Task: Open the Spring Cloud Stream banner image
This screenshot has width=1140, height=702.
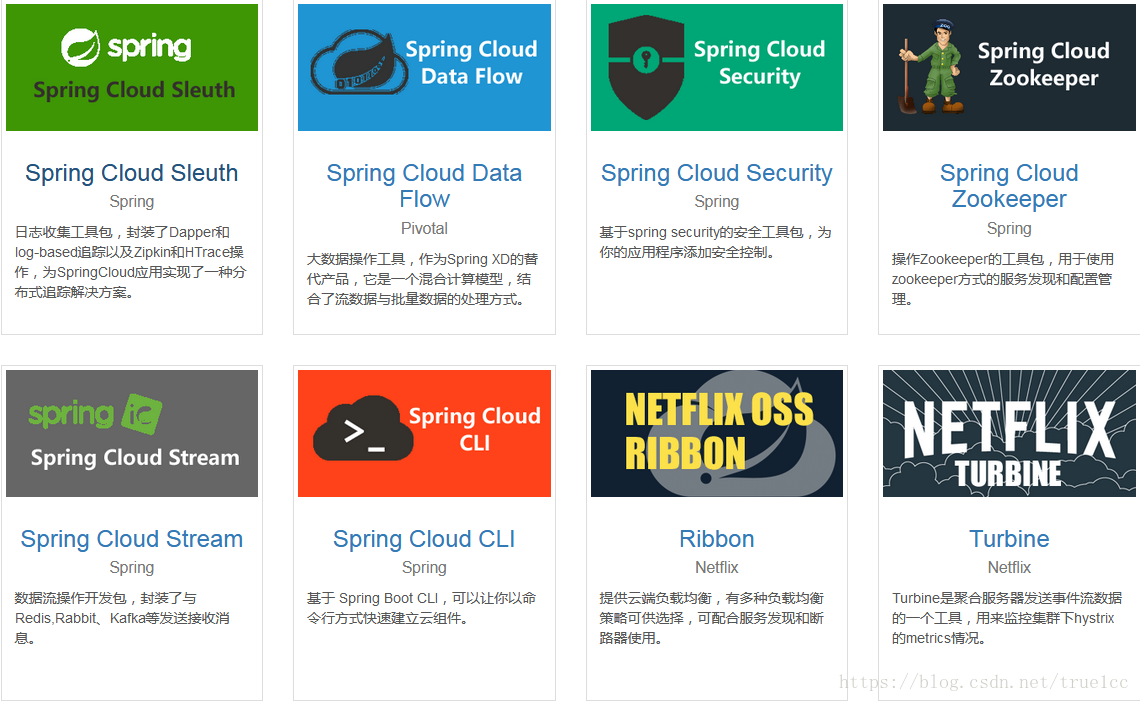Action: tap(132, 433)
